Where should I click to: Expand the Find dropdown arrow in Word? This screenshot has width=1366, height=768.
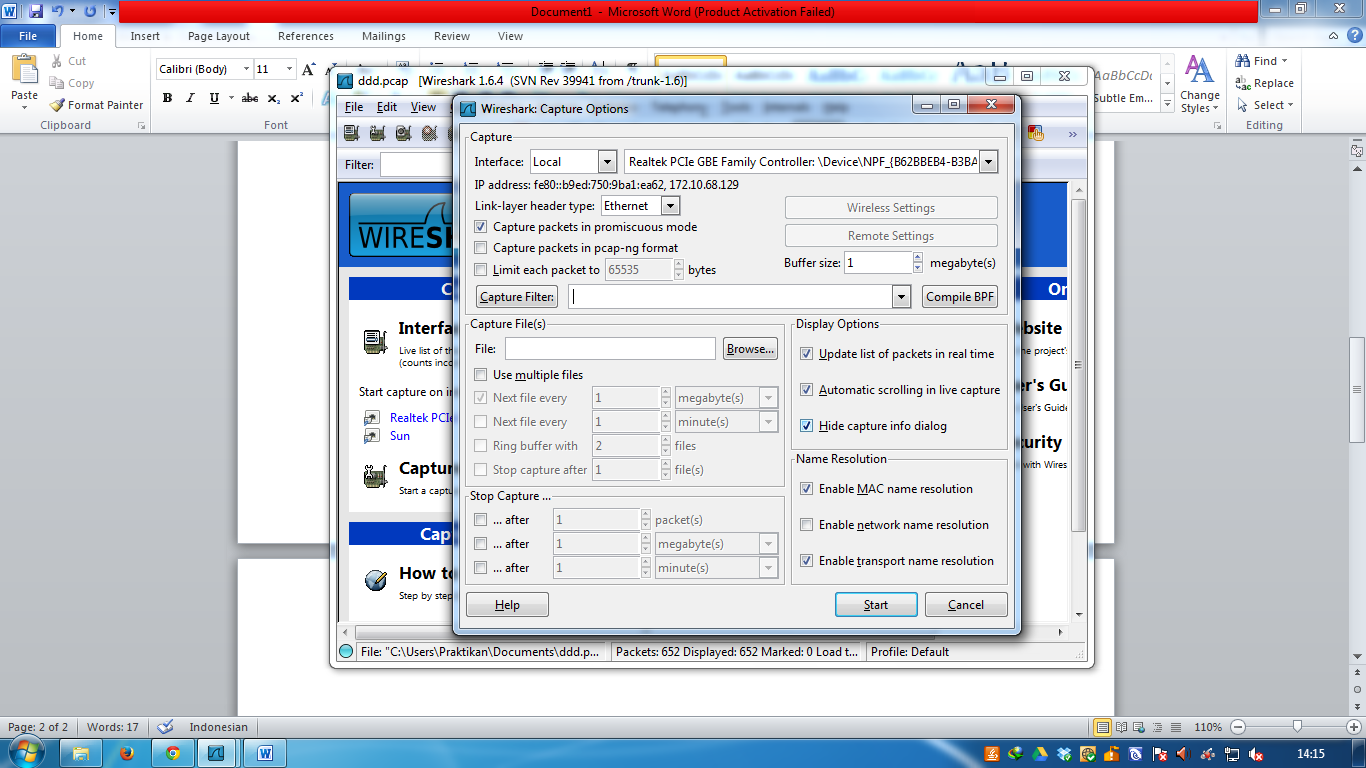[1285, 61]
